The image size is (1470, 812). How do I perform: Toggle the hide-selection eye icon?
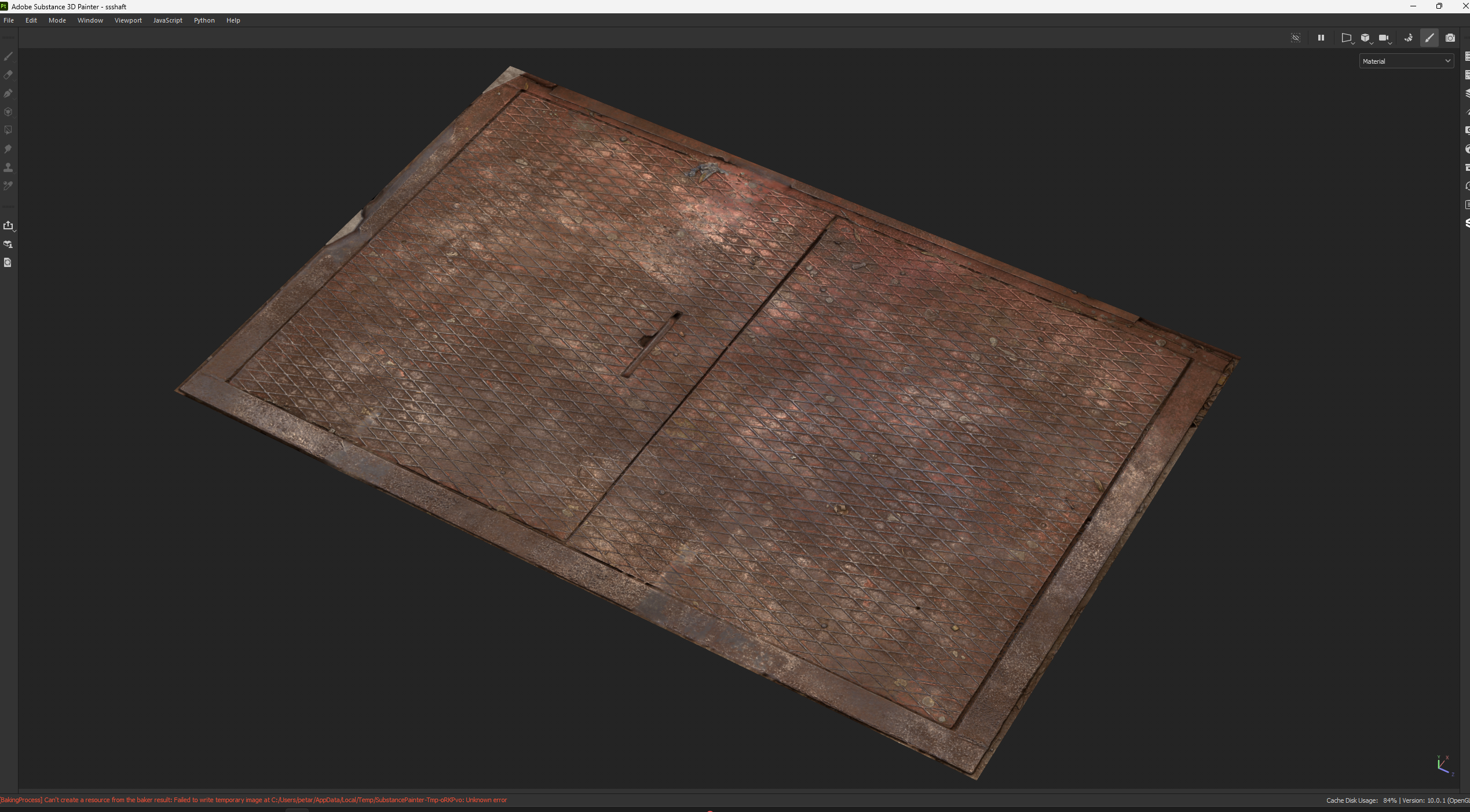[x=1296, y=38]
